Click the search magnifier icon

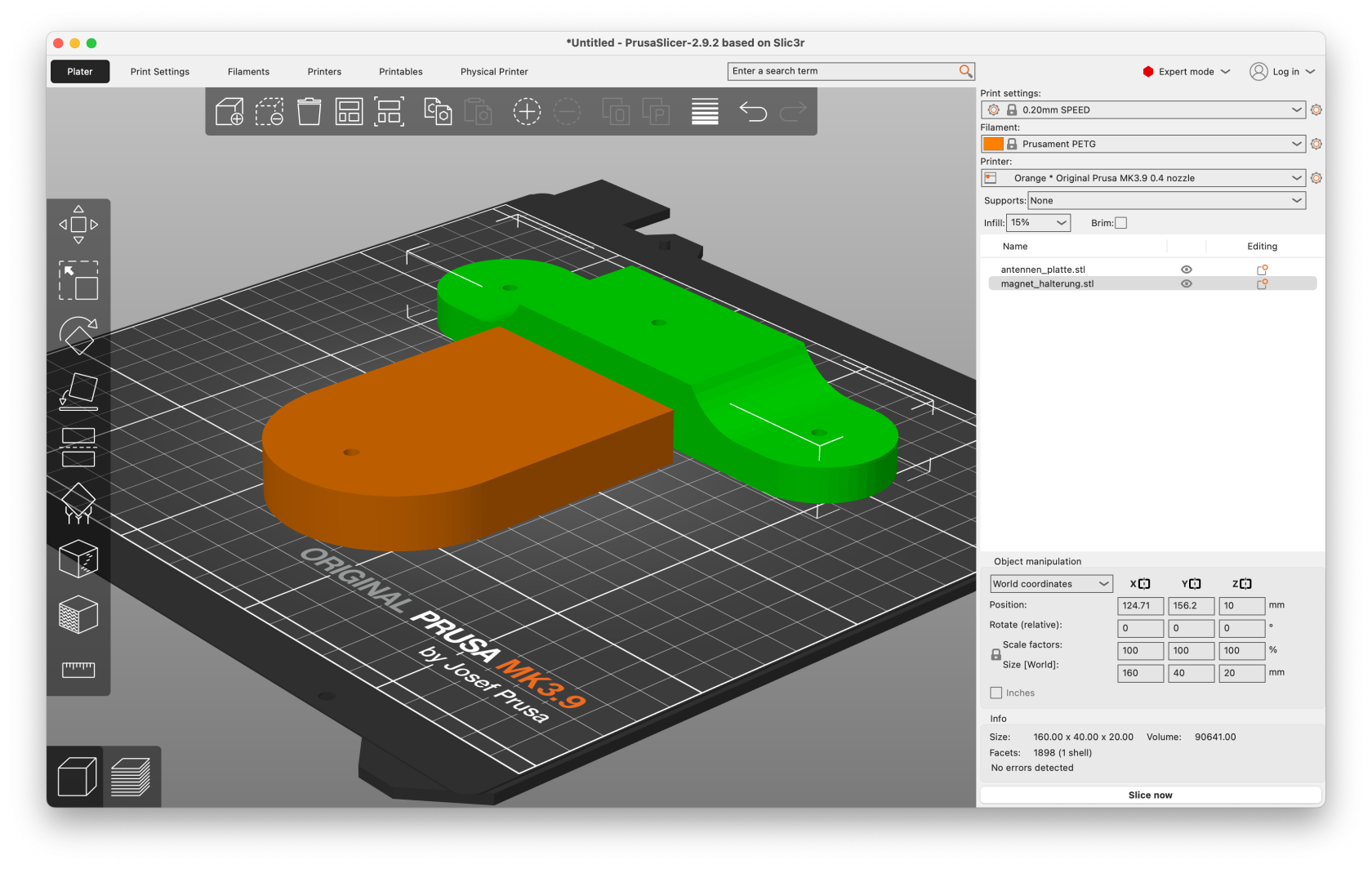965,71
